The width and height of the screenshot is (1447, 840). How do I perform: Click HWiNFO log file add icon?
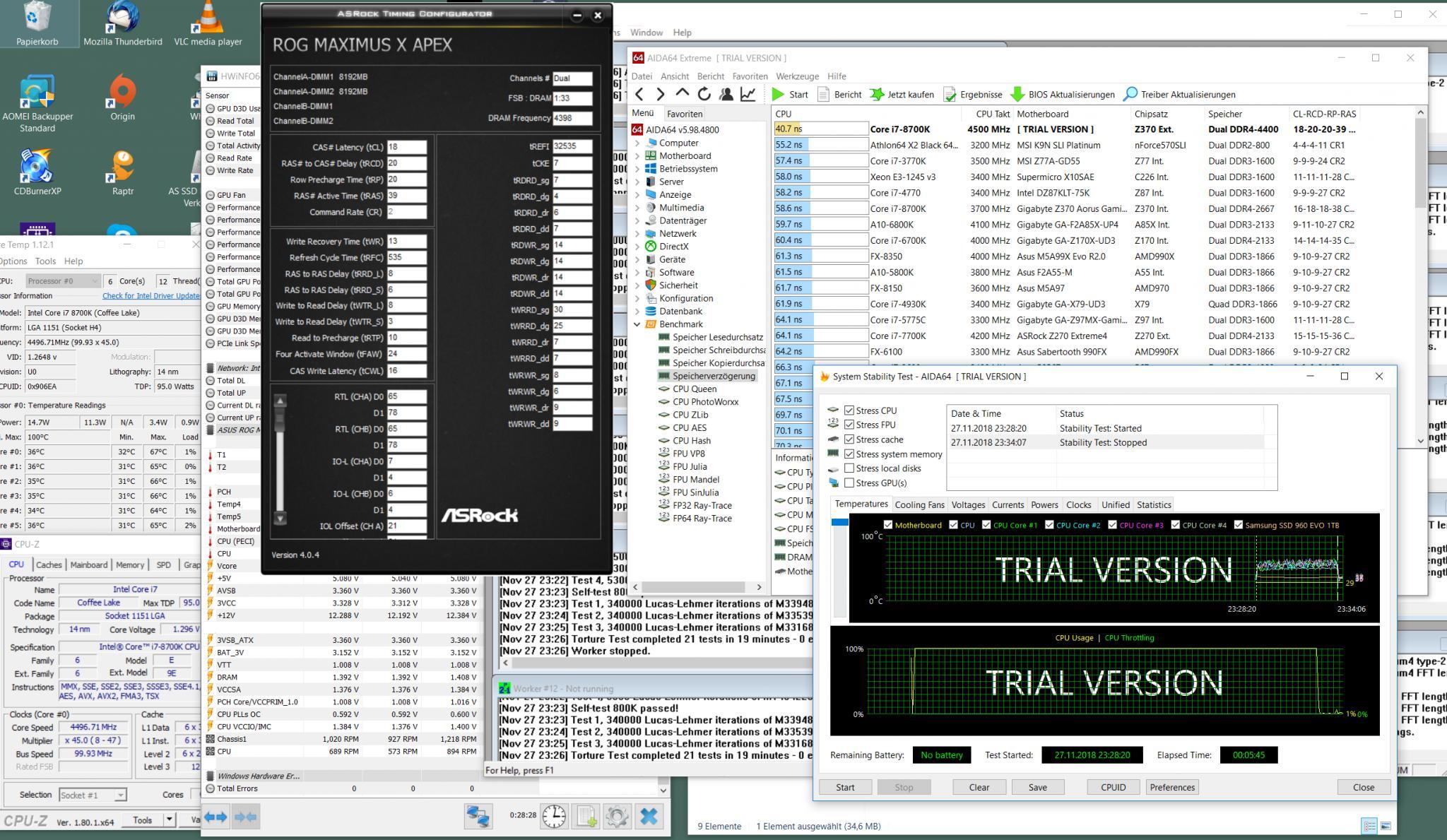[x=586, y=817]
